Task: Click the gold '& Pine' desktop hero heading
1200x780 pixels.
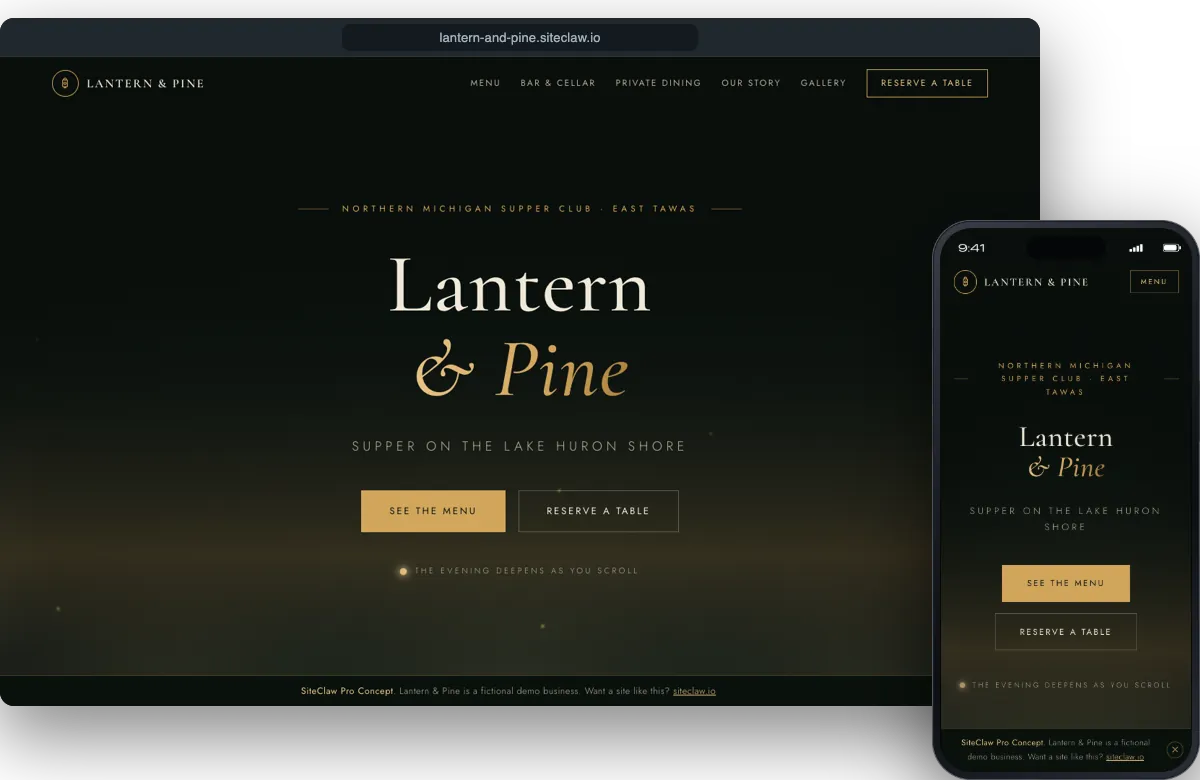Action: point(522,370)
